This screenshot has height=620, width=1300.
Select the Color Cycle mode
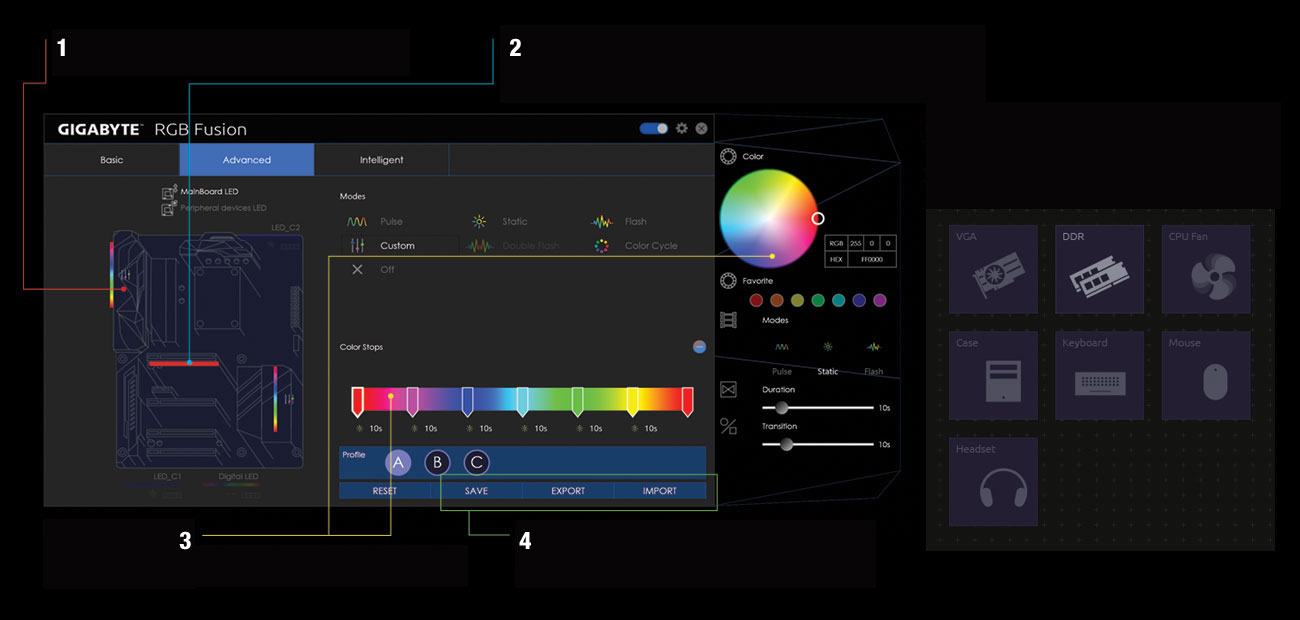tap(635, 245)
